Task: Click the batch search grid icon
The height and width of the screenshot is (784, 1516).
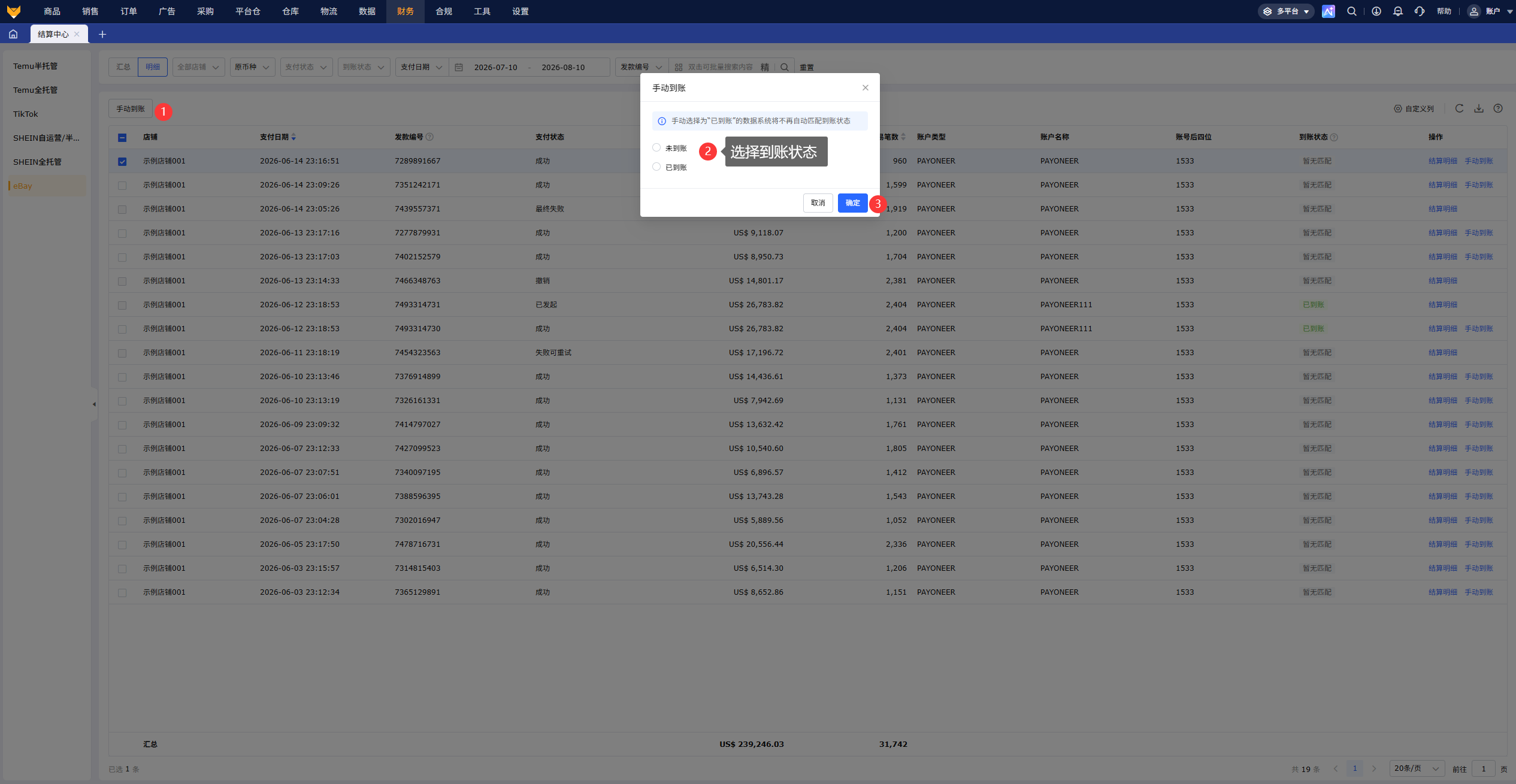Action: tap(679, 67)
